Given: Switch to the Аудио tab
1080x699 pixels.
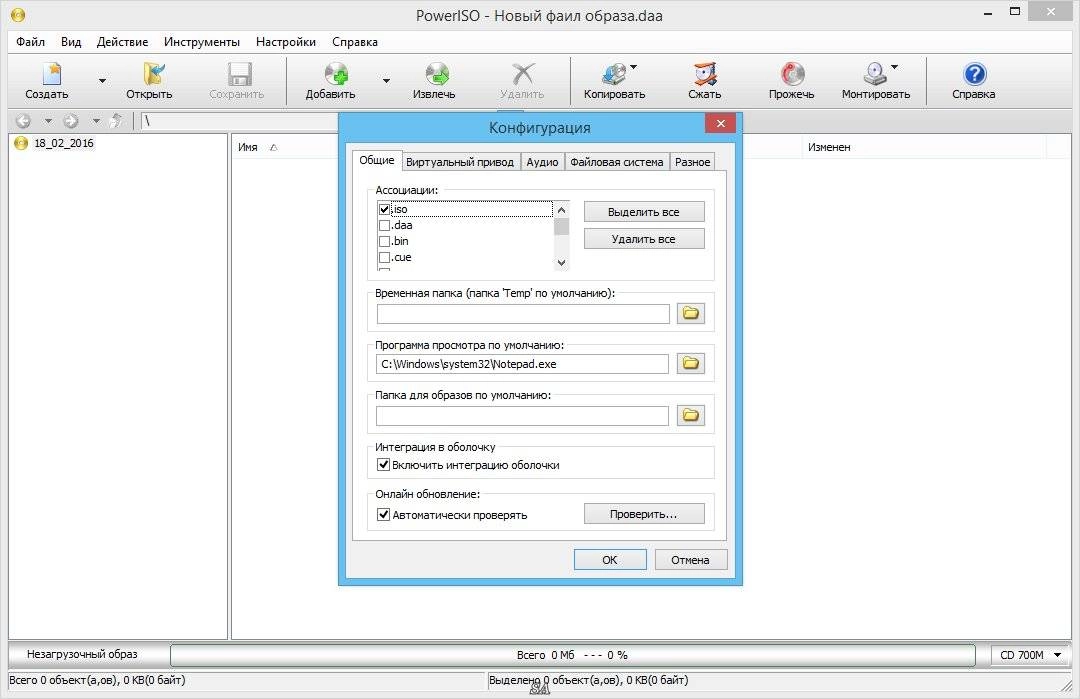Looking at the screenshot, I should pos(542,162).
